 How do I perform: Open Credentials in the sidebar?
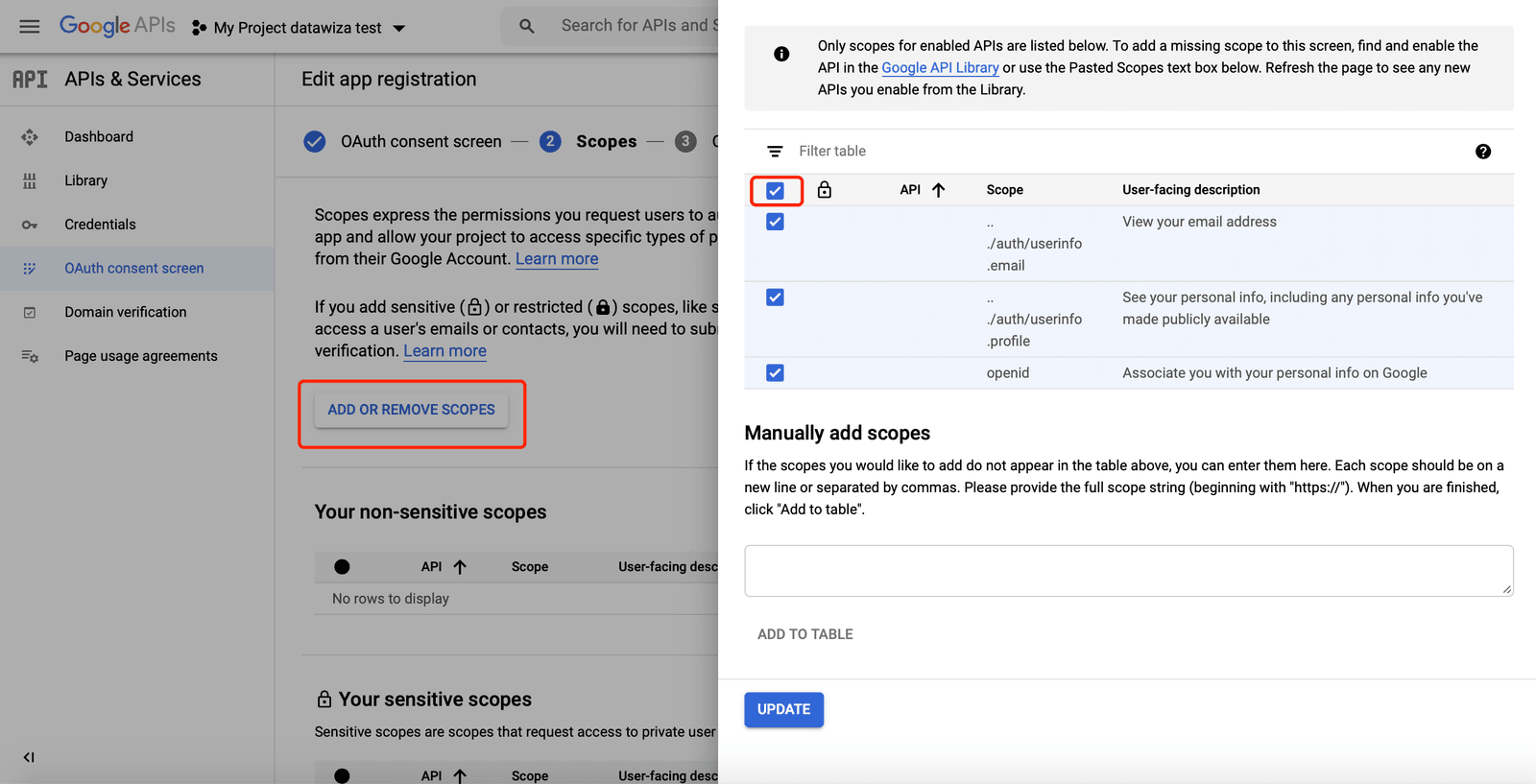pos(100,225)
